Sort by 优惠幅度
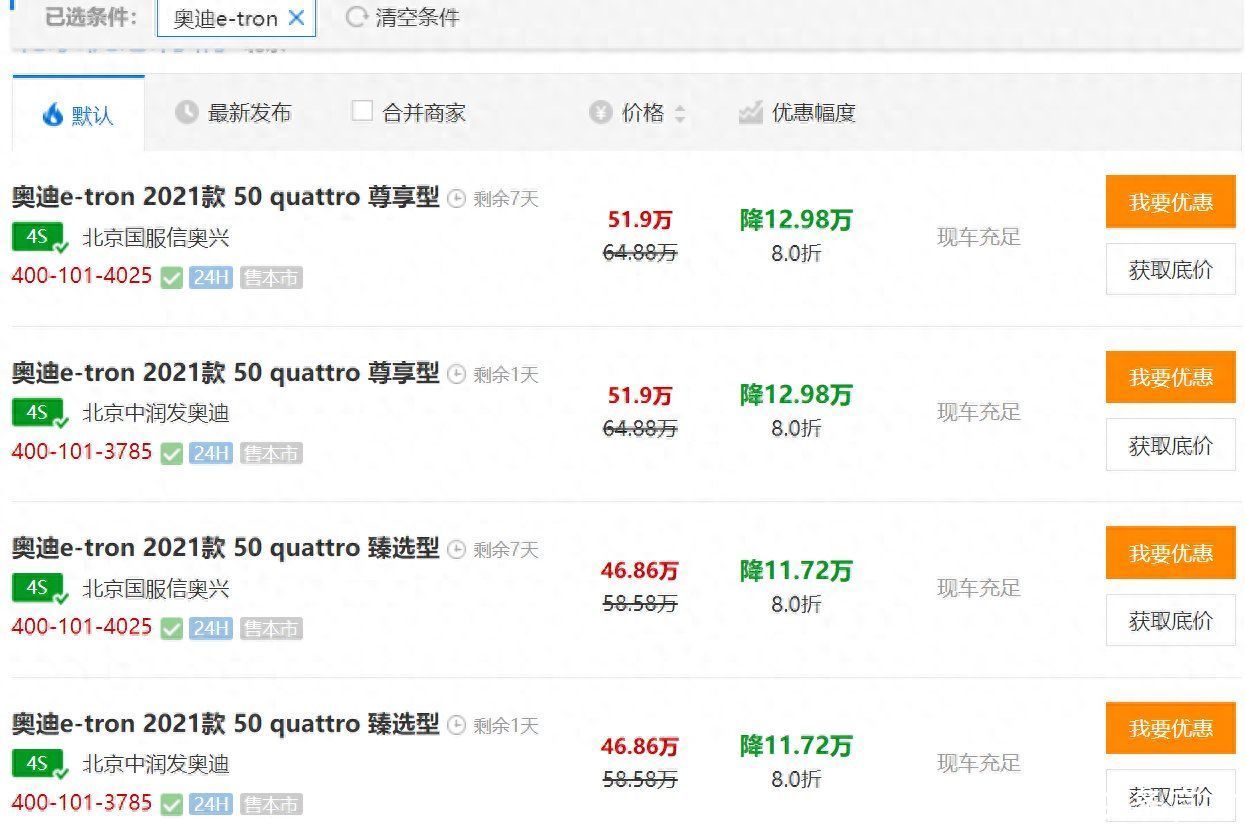Image resolution: width=1245 pixels, height=828 pixels. (814, 113)
